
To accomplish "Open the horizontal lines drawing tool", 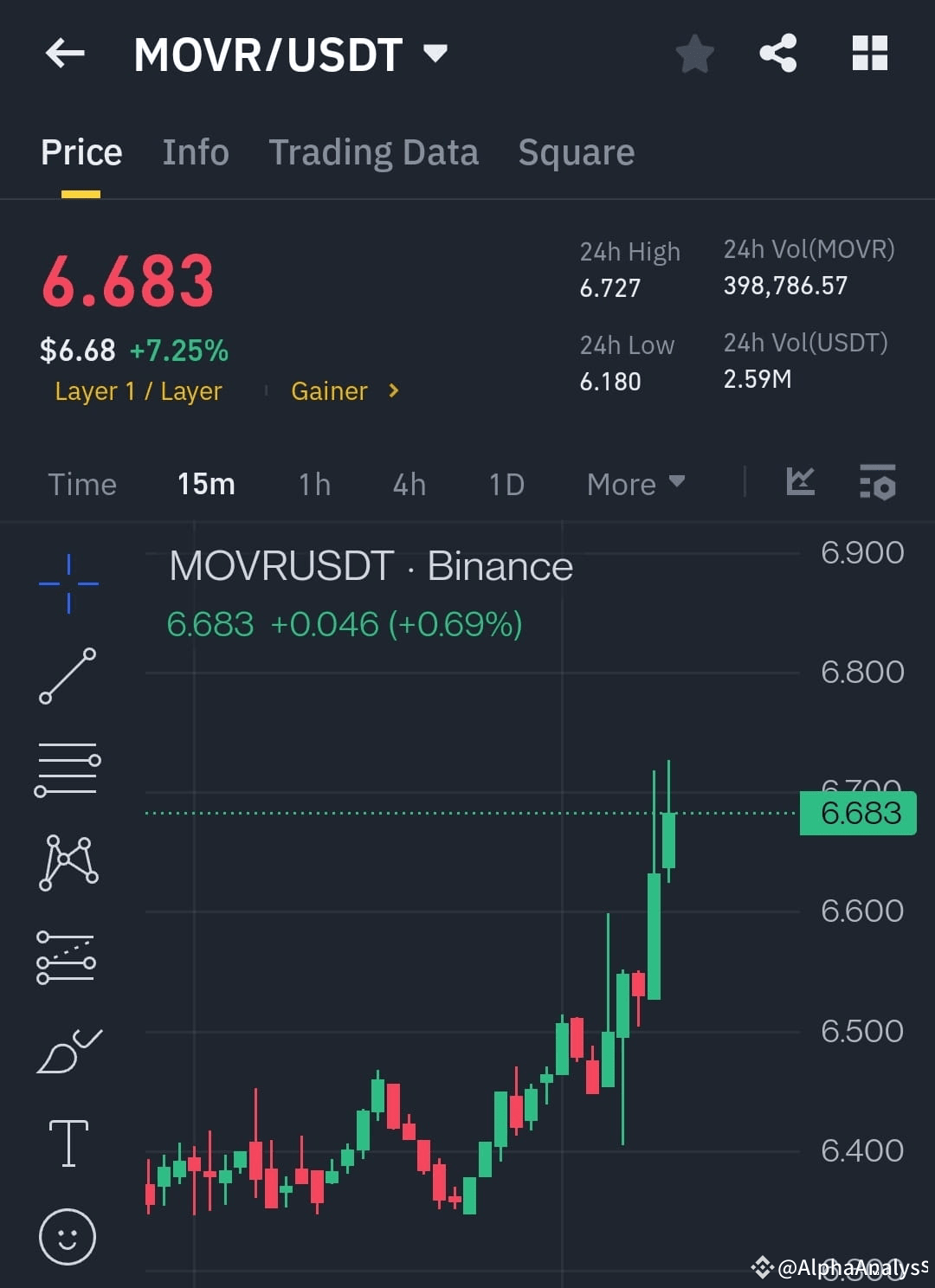I will [68, 770].
